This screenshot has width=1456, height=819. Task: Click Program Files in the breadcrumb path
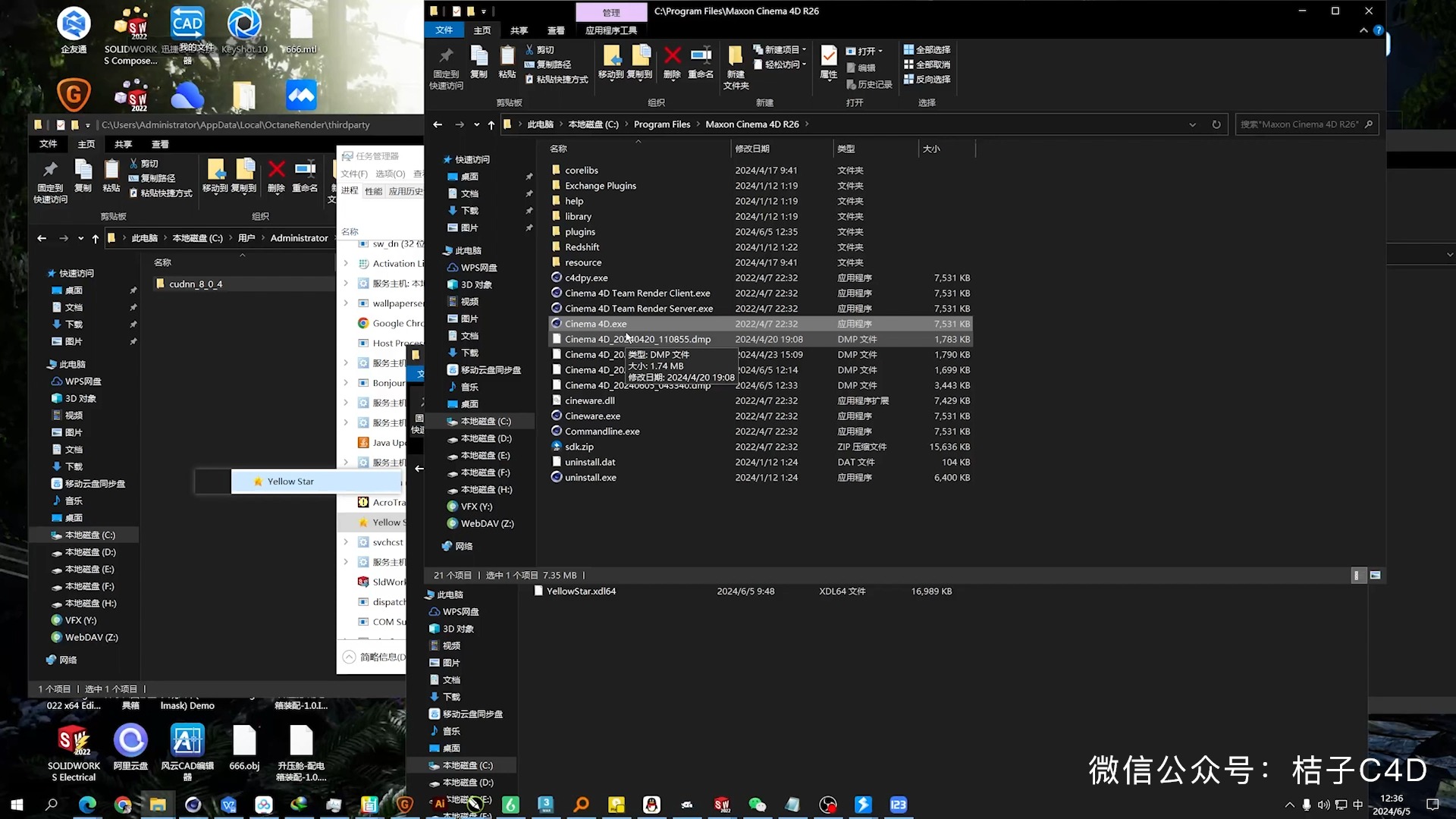[x=662, y=124]
